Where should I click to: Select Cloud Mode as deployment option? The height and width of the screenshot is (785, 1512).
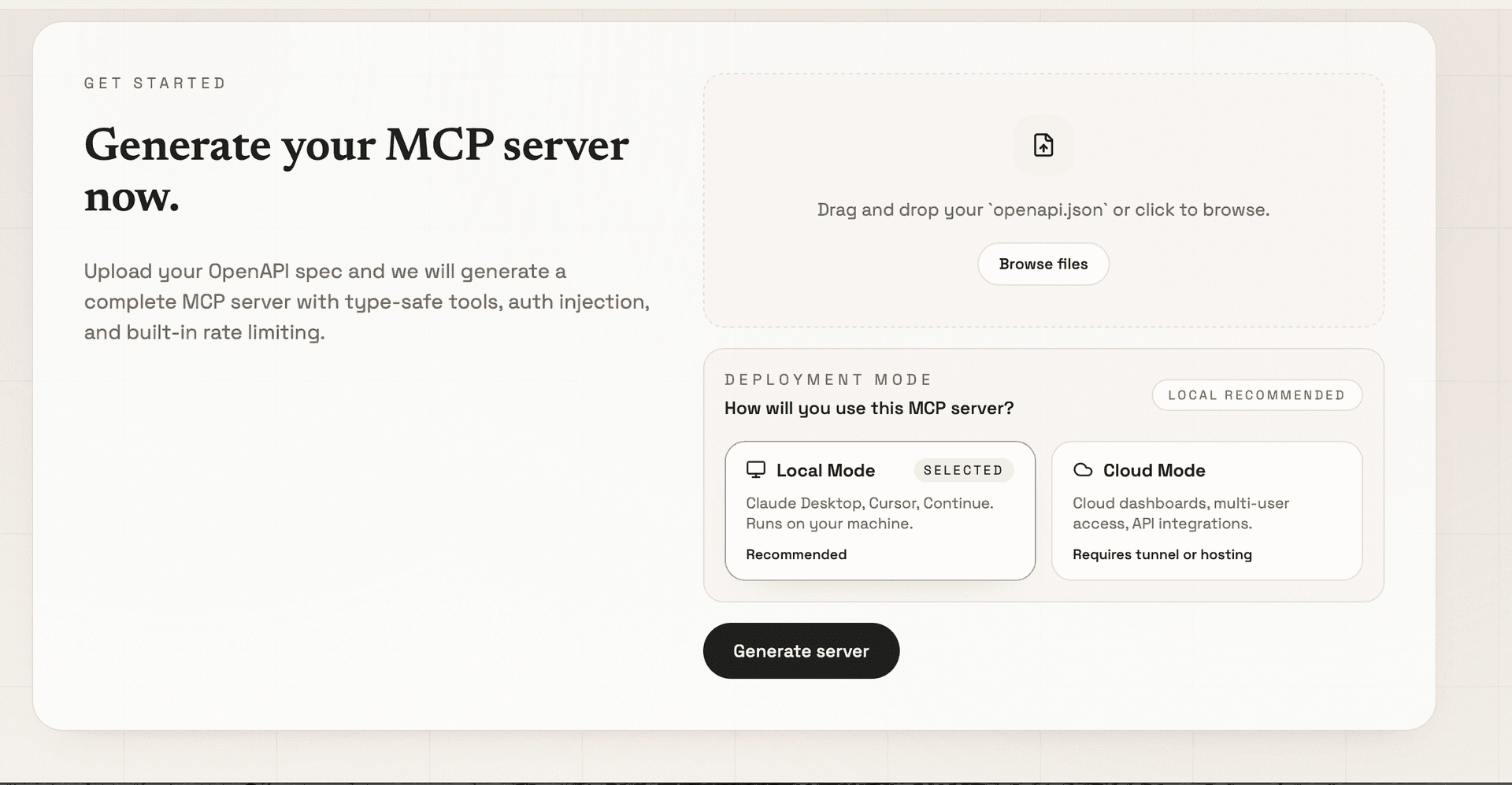(1206, 511)
